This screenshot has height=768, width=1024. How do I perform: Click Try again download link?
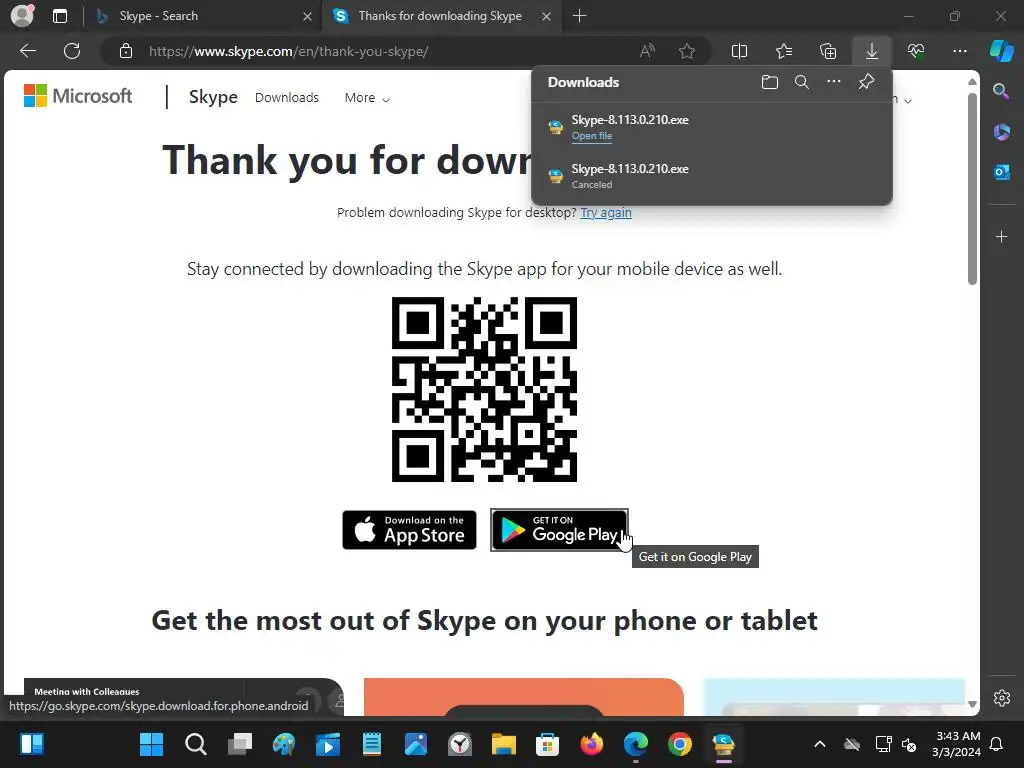point(606,212)
